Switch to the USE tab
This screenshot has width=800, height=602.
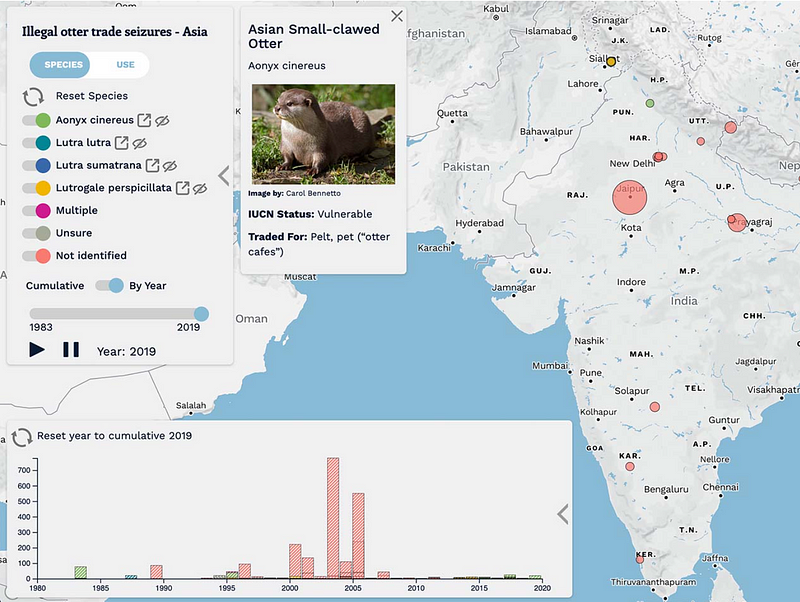[126, 65]
